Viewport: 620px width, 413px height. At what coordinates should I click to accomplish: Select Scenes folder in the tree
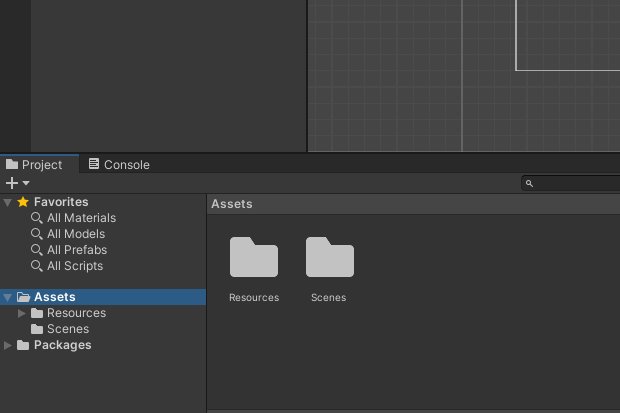(67, 329)
